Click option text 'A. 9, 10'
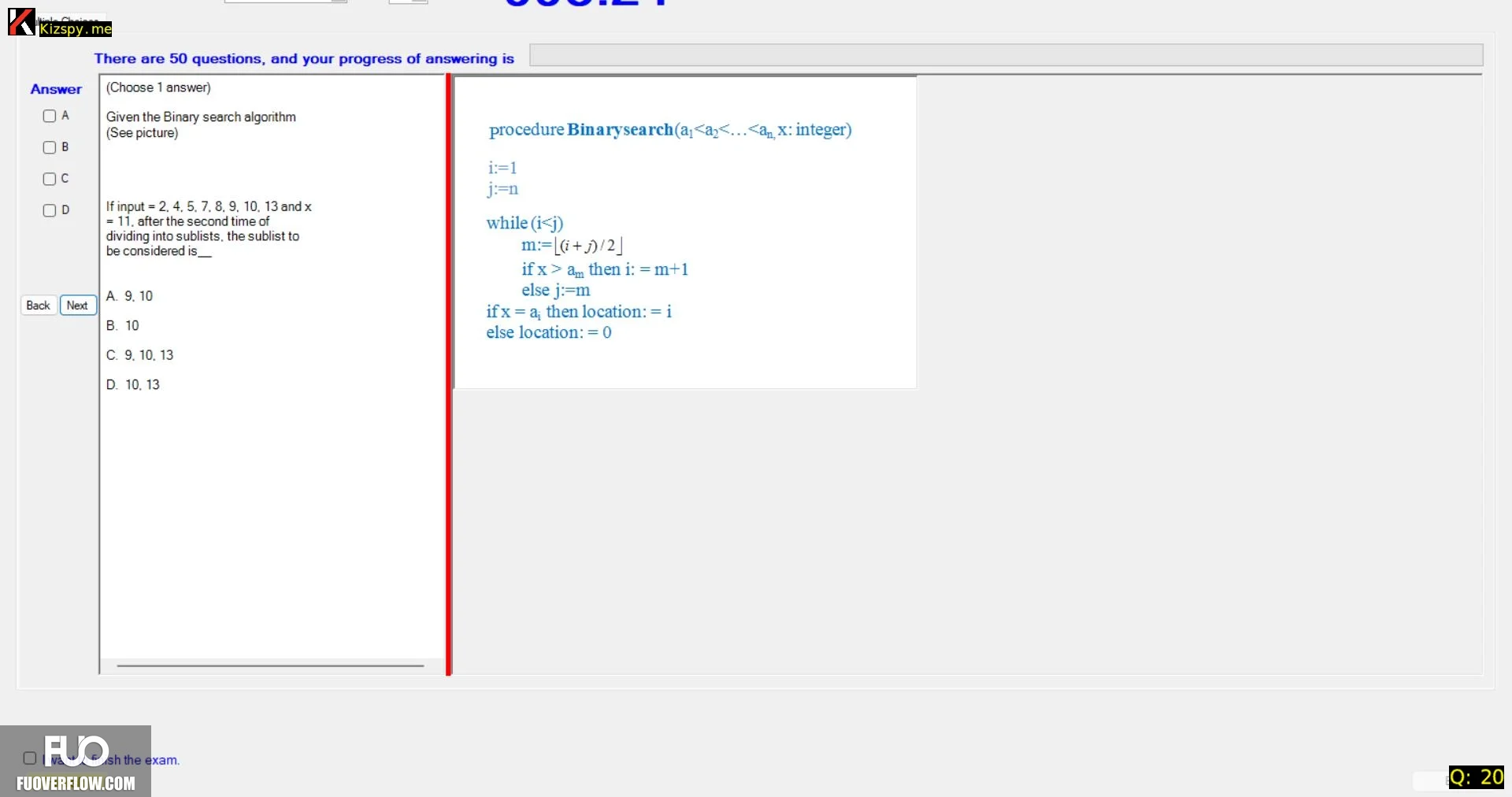This screenshot has width=1512, height=797. 130,296
